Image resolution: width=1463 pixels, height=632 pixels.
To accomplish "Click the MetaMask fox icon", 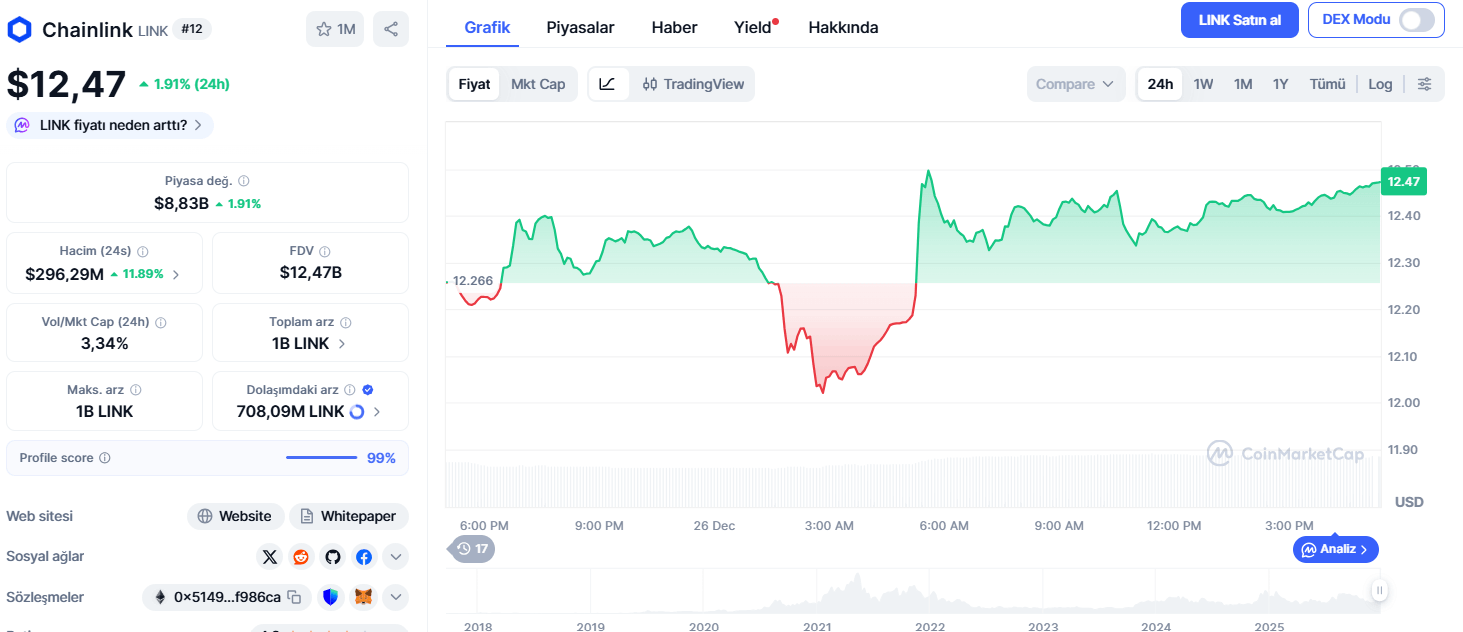I will coord(365,598).
